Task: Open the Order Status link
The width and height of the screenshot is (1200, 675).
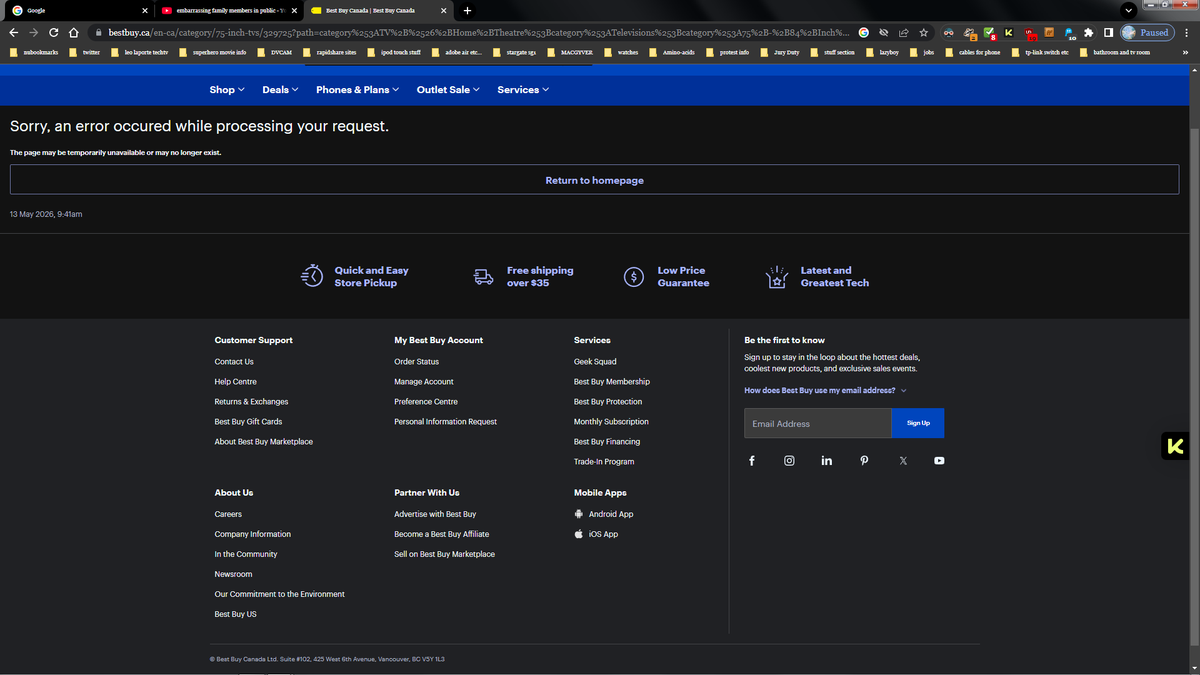Action: [416, 362]
